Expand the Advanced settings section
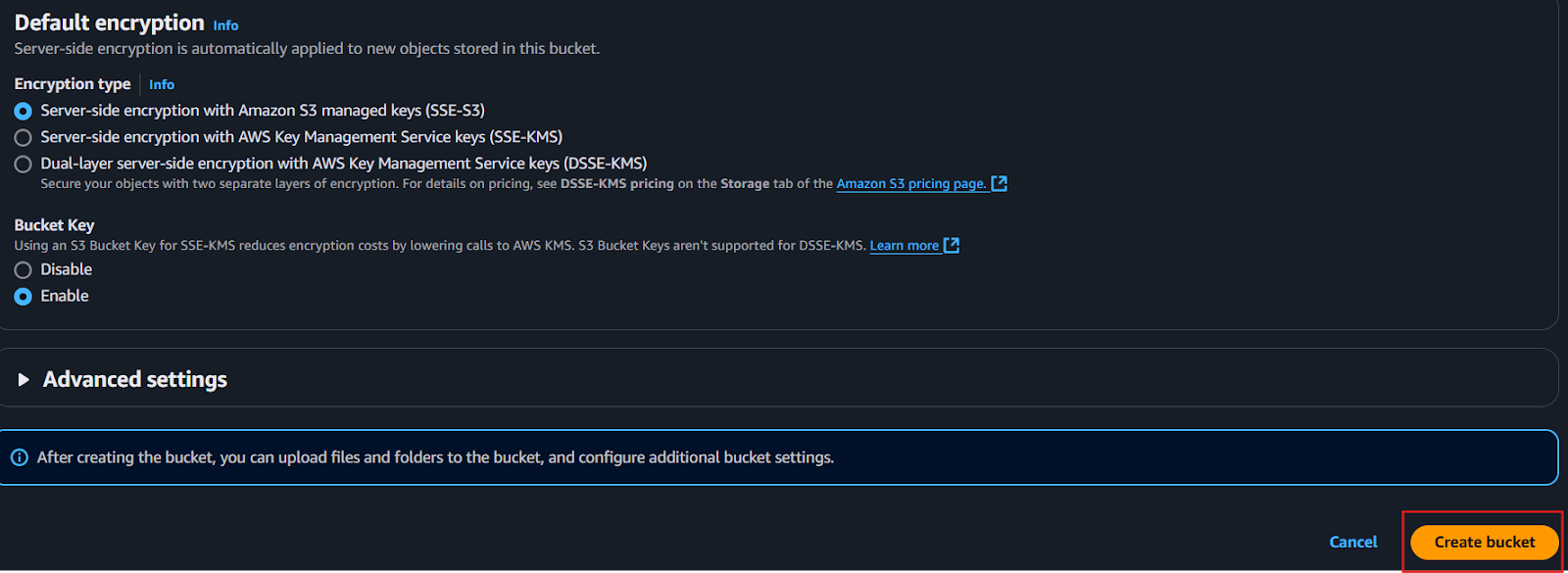 pos(24,379)
